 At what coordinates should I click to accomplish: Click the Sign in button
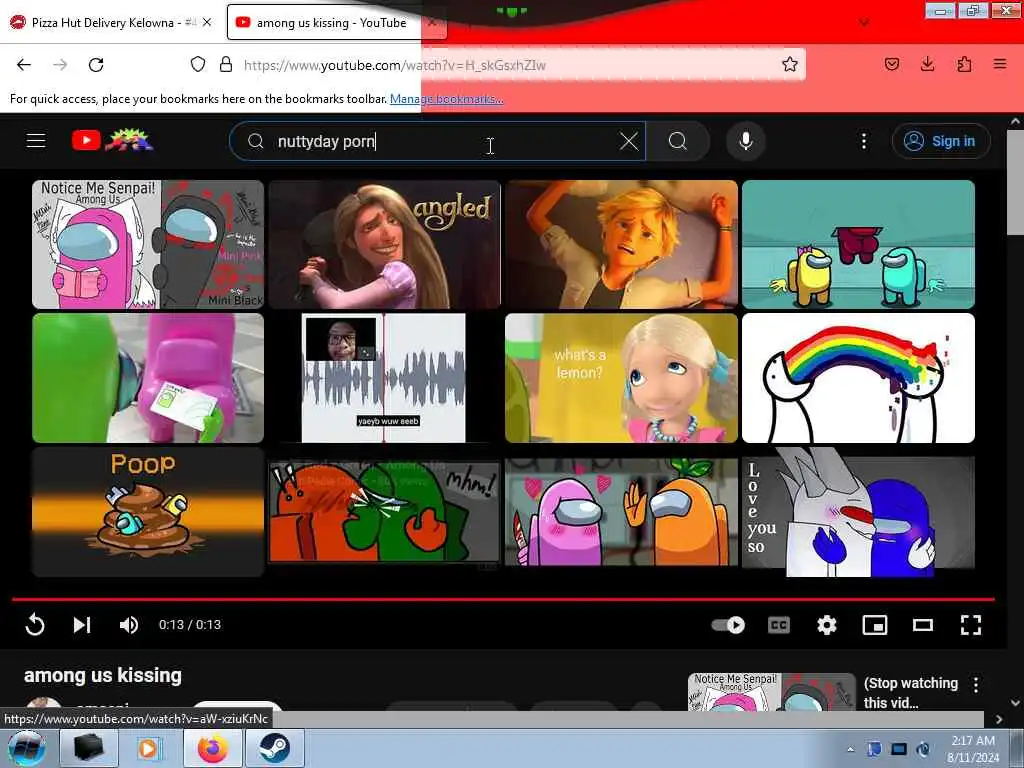click(941, 141)
